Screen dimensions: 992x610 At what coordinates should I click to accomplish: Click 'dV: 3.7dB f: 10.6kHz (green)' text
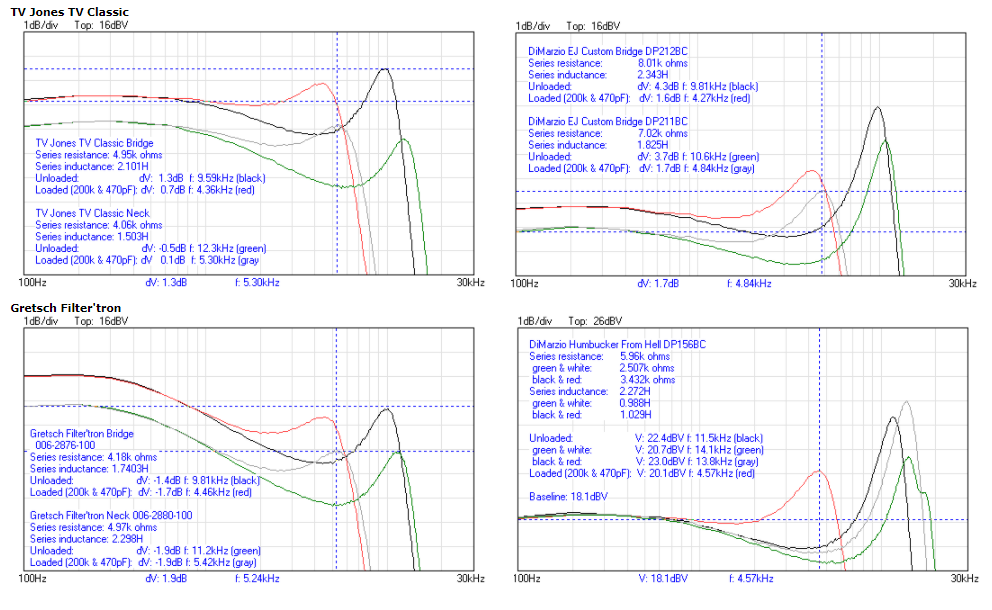698,157
